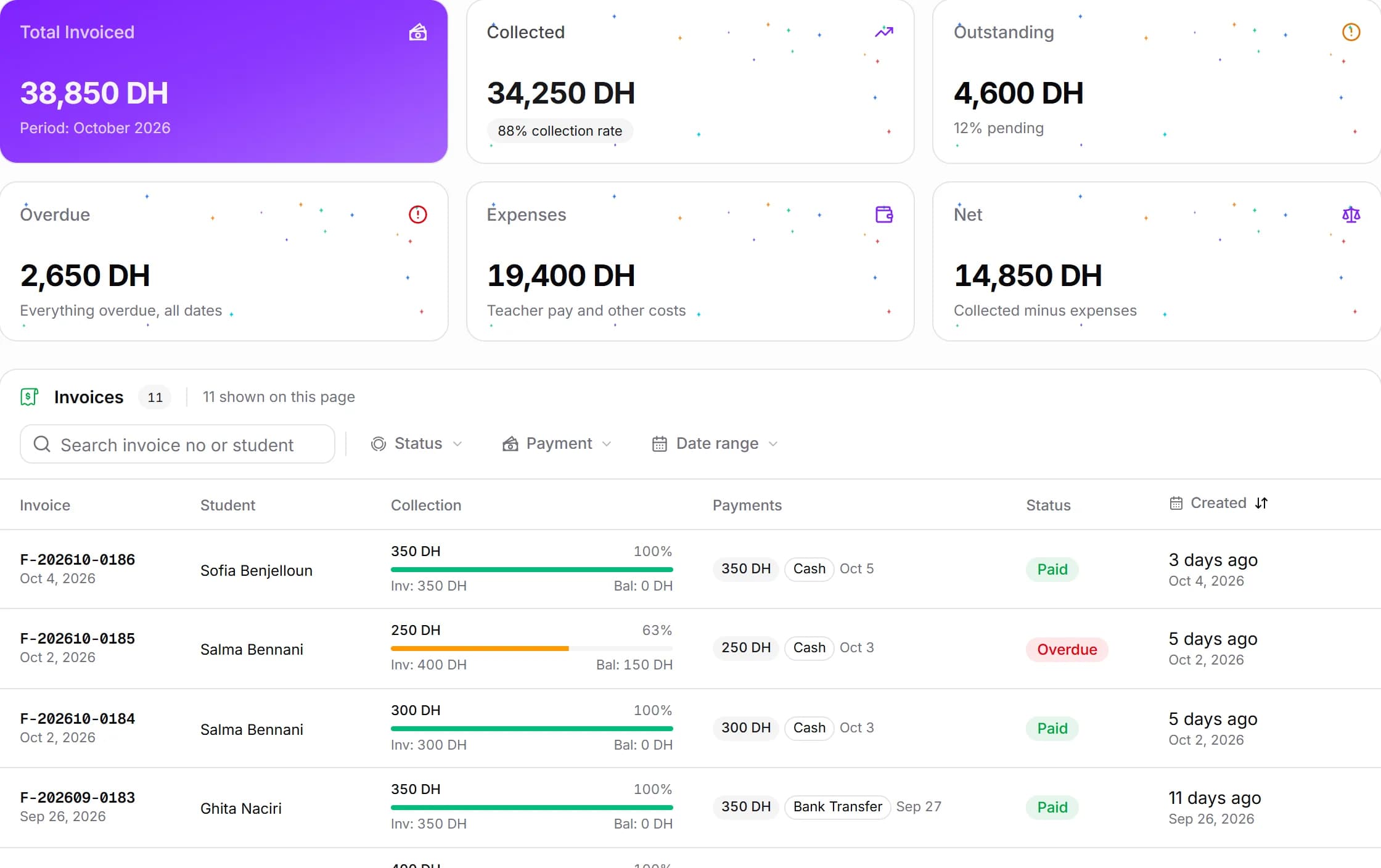Focus the Search invoice no or student field

pos(178,444)
